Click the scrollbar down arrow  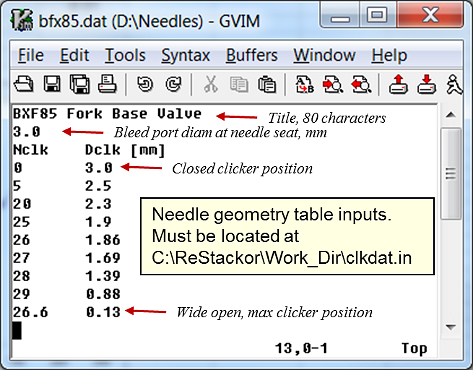[x=451, y=327]
